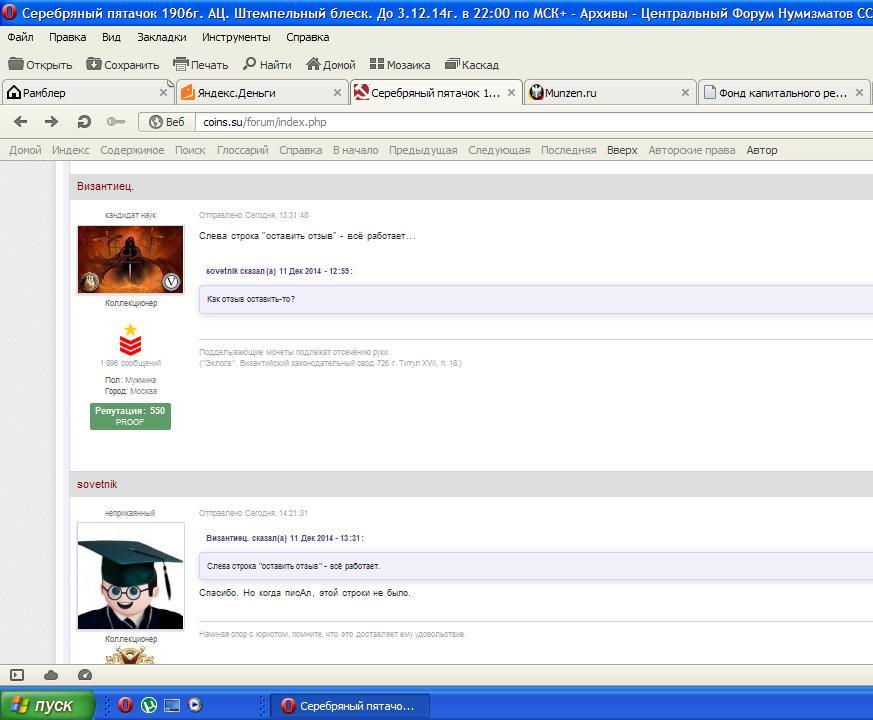Viewport: 873px width, 720px height.
Task: Click the password wand key icon
Action: (116, 121)
